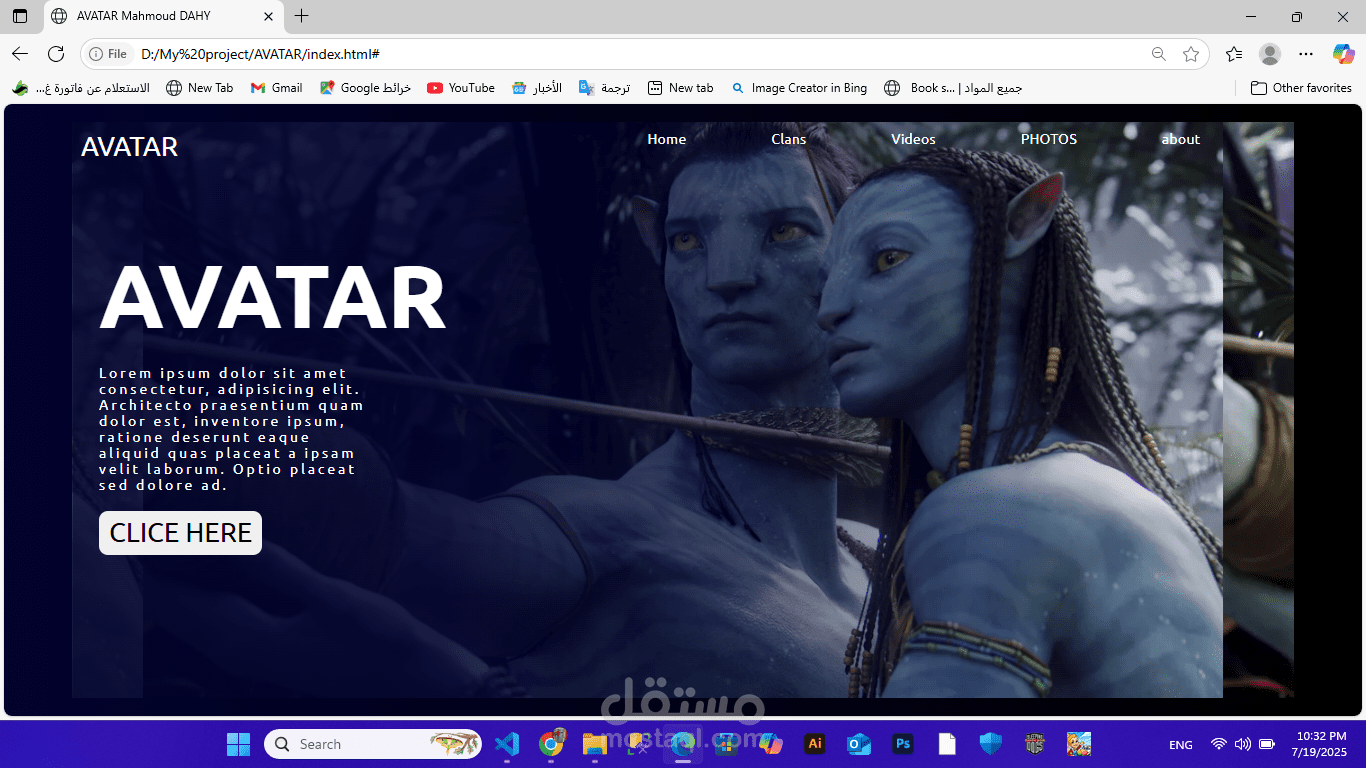Open Outlook from taskbar
This screenshot has width=1366, height=768.
click(859, 744)
